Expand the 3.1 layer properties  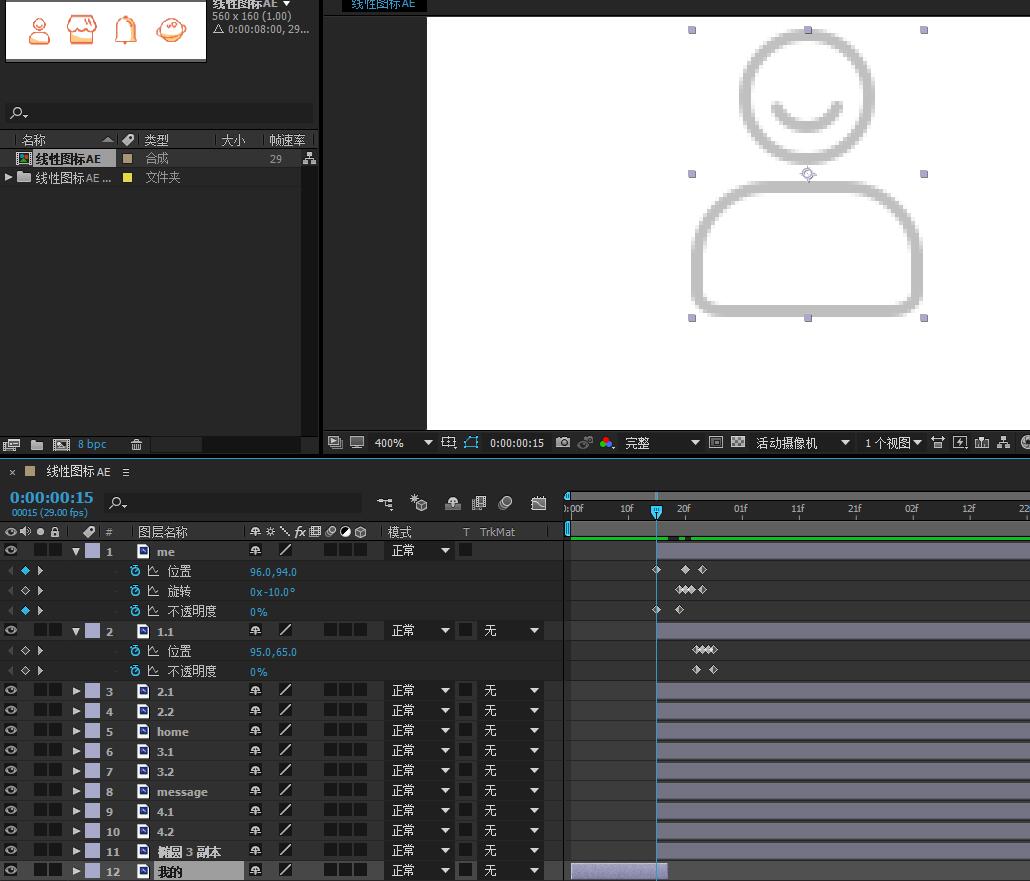pos(76,751)
